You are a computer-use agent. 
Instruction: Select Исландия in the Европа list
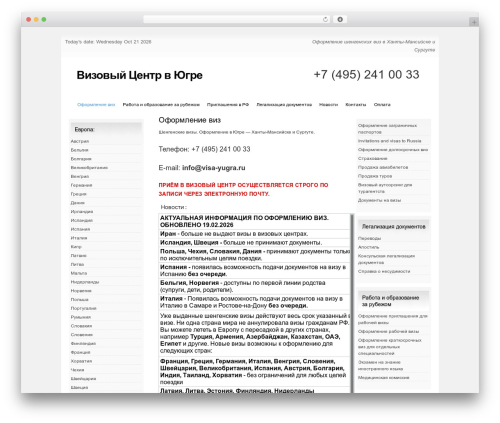click(x=82, y=220)
